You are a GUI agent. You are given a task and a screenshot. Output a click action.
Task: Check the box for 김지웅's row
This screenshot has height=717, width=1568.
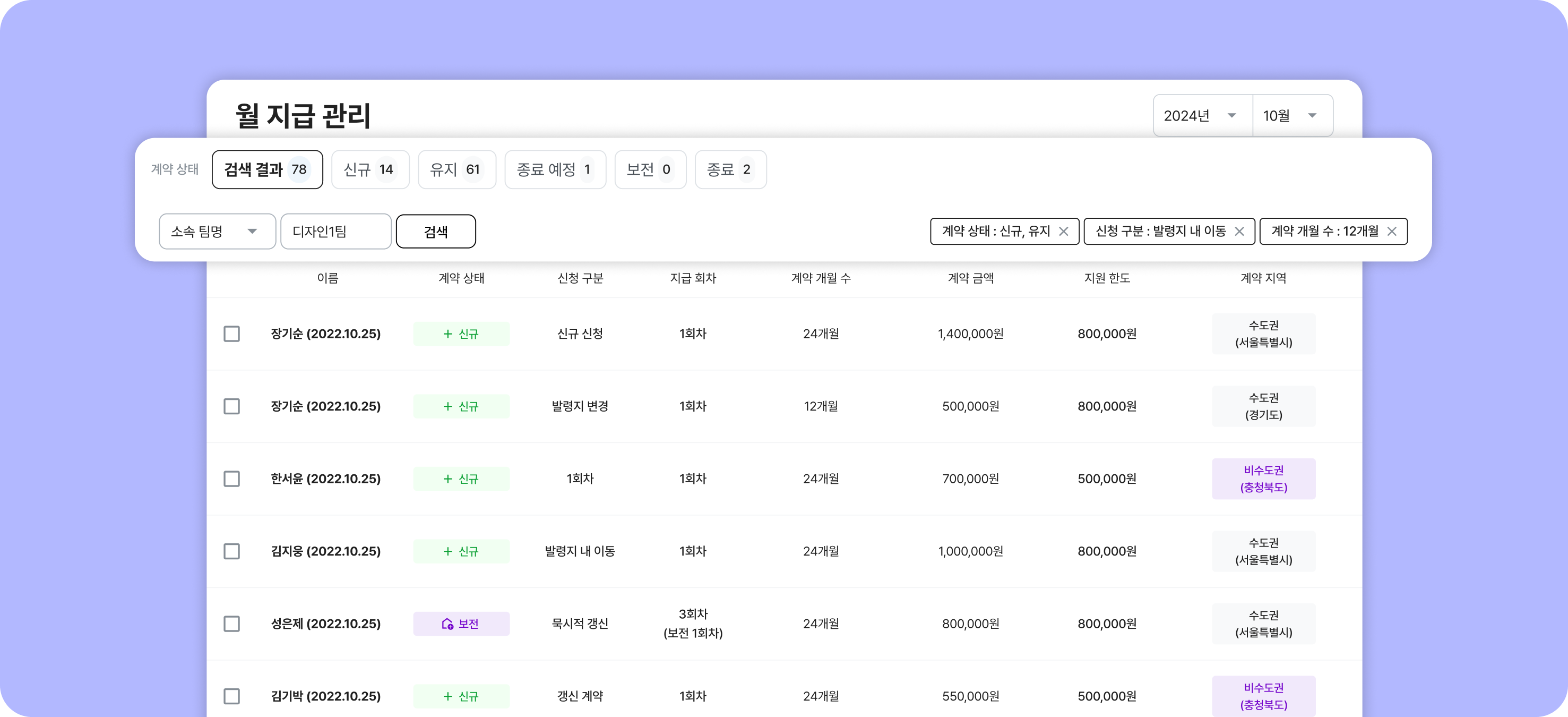pos(231,551)
